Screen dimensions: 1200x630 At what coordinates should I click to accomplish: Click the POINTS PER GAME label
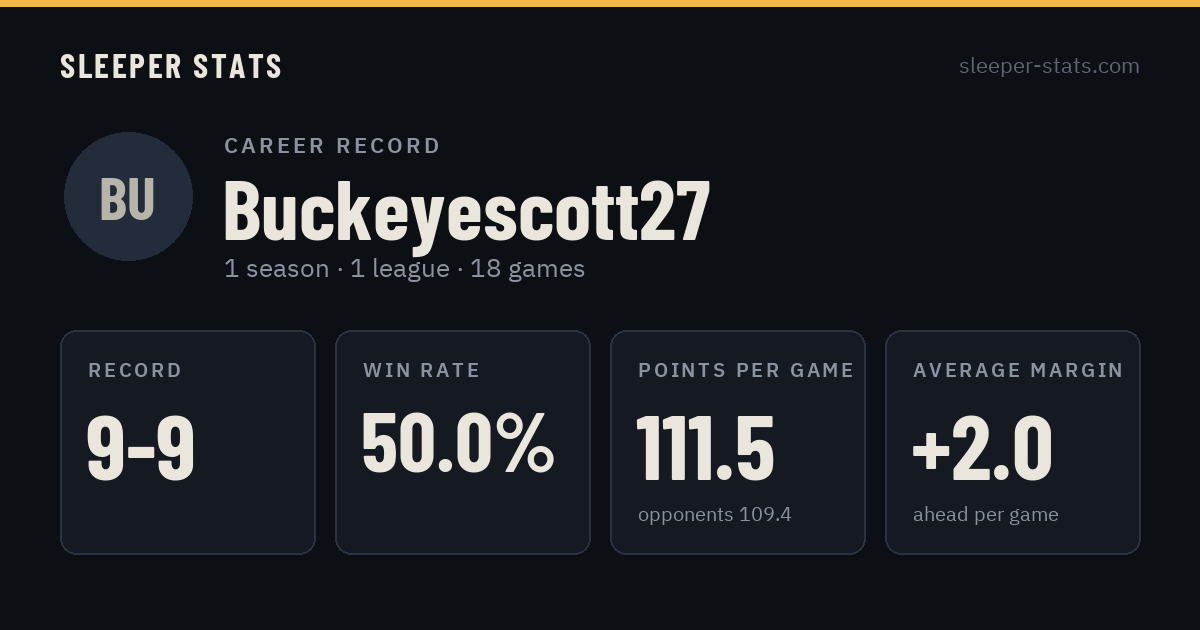coord(746,371)
